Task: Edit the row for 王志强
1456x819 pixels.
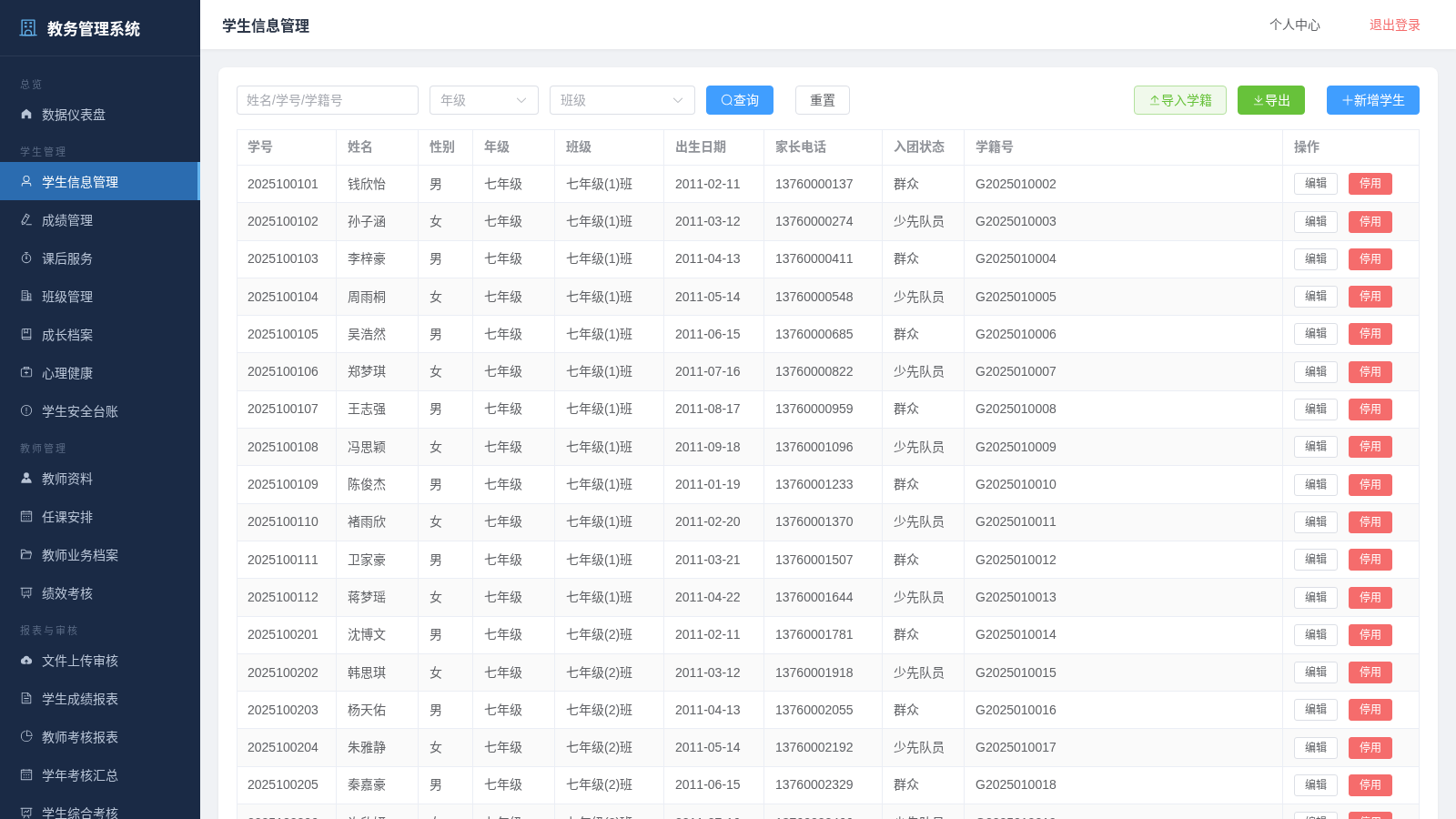Action: (1316, 409)
